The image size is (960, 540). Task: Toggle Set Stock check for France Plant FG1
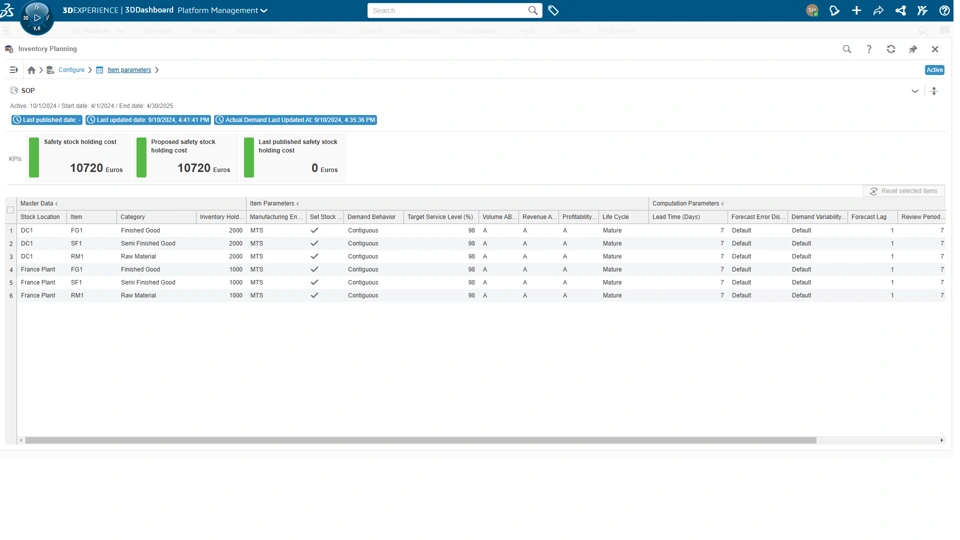(314, 269)
